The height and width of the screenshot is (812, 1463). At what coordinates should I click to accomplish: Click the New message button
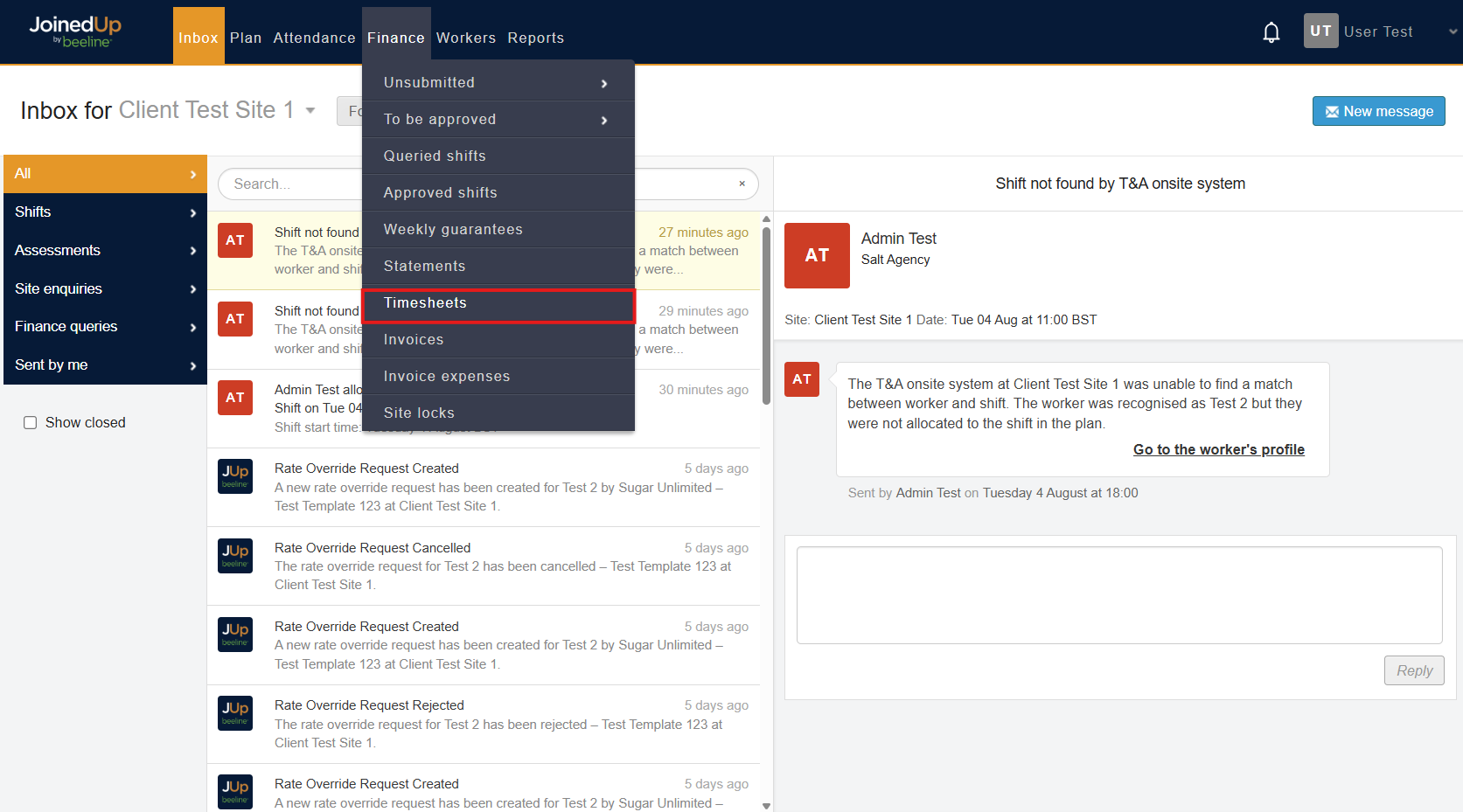(x=1378, y=111)
